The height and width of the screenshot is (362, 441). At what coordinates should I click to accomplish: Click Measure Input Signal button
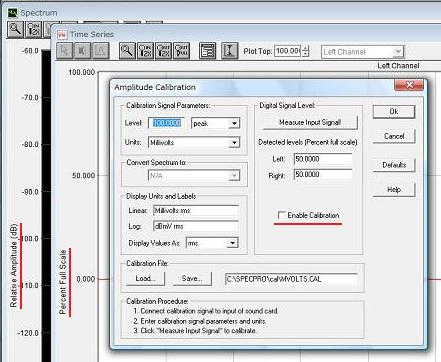310,122
